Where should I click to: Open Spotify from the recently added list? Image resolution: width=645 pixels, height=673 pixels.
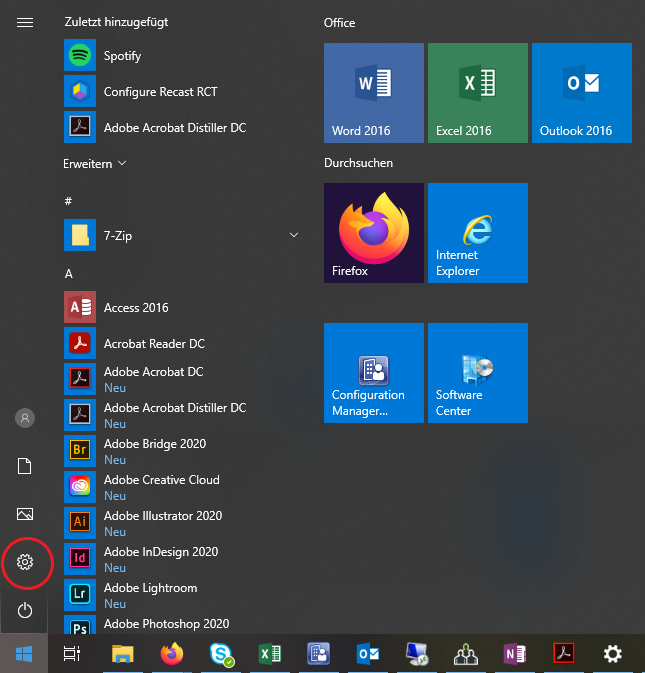point(122,56)
